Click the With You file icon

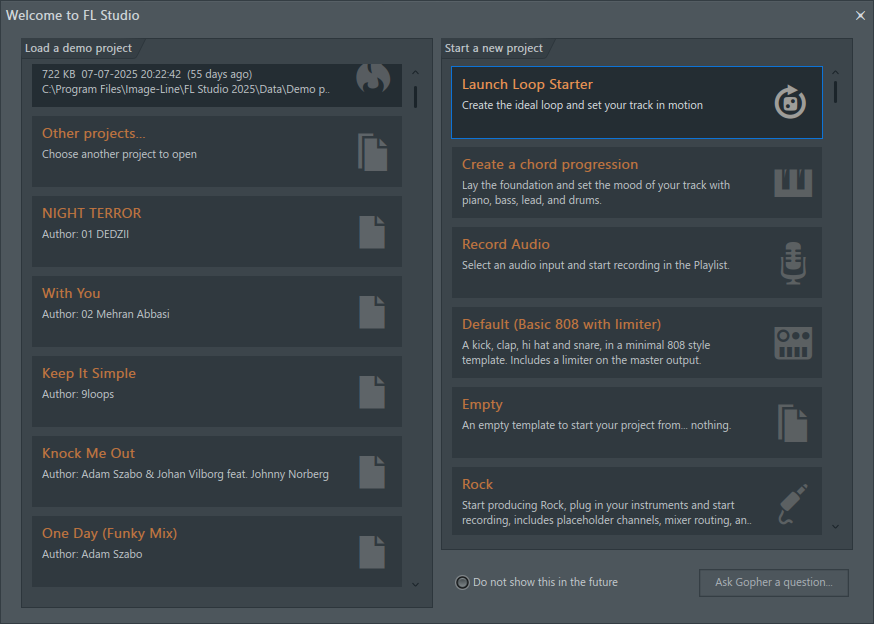coord(372,312)
